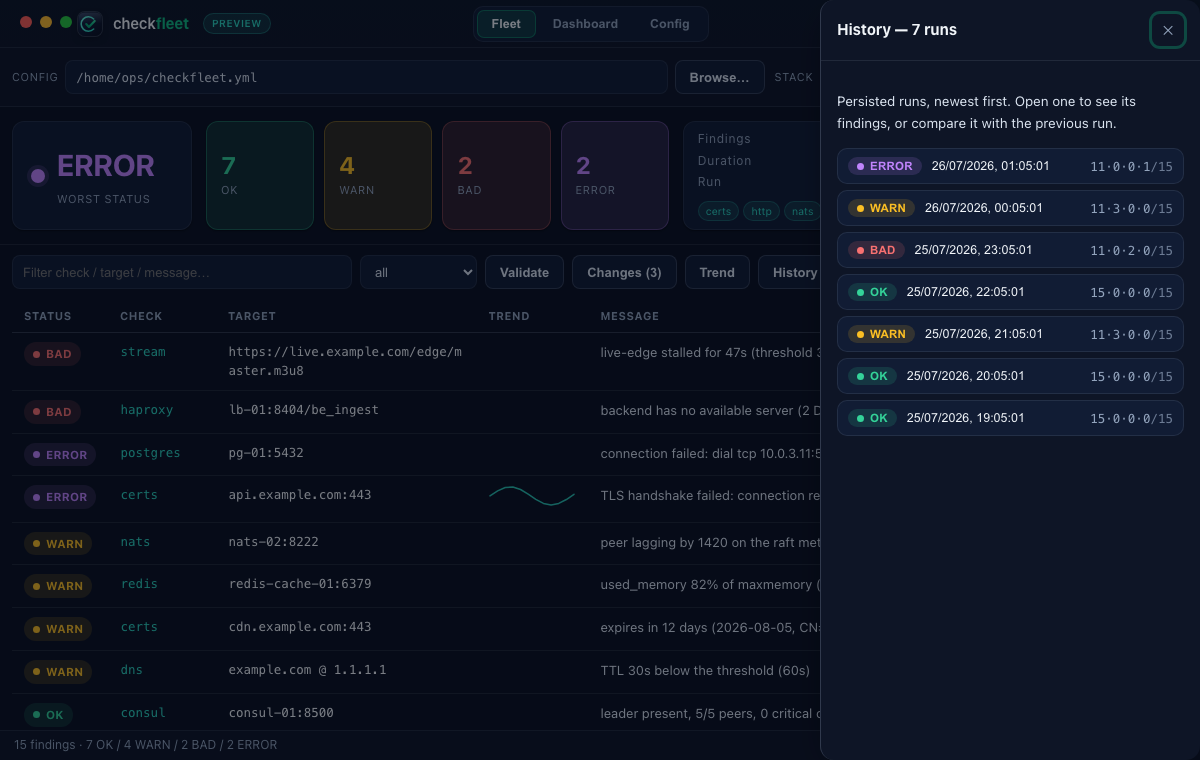
Task: Click the certs tag chip
Action: [x=718, y=211]
